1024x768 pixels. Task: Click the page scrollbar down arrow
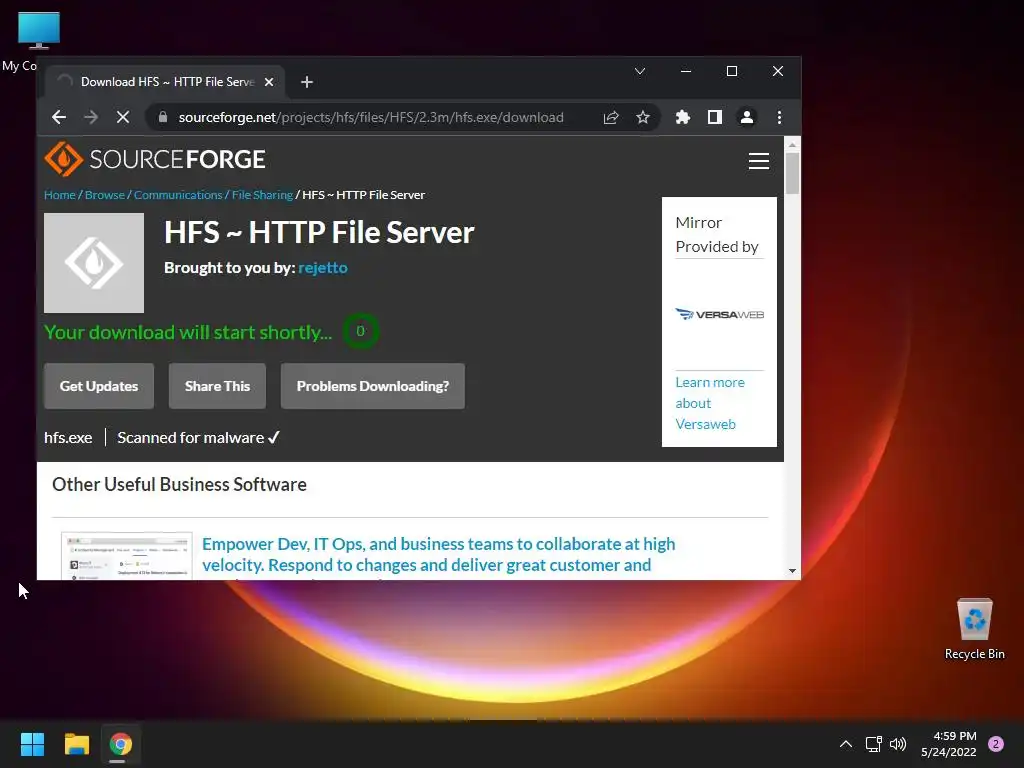click(792, 571)
